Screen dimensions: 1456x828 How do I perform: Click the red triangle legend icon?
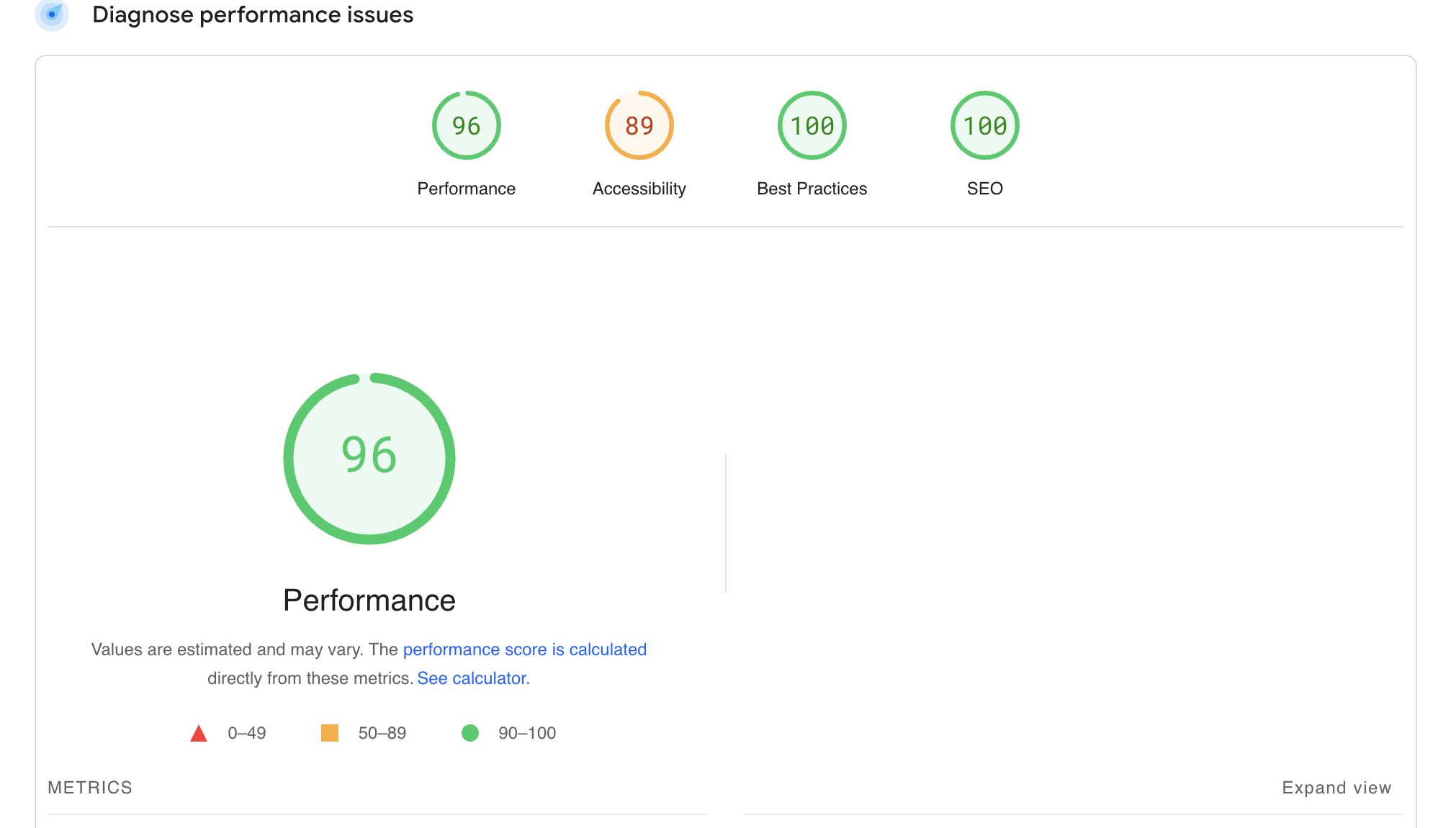click(199, 734)
